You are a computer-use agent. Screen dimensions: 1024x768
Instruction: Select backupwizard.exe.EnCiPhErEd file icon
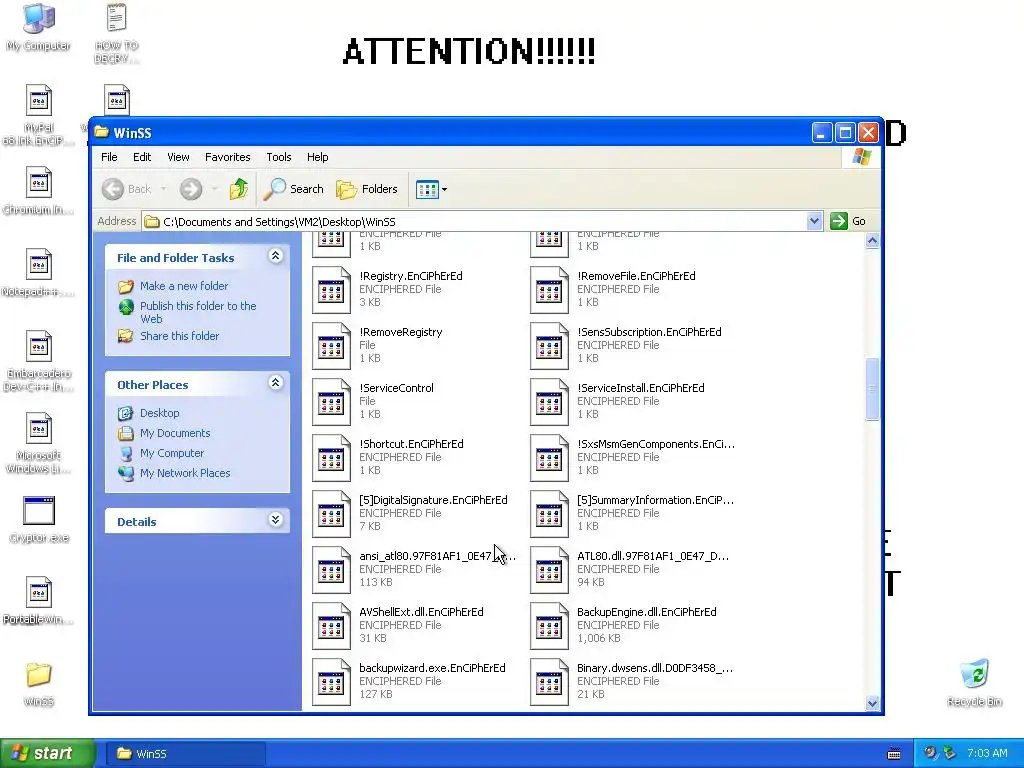pos(331,682)
